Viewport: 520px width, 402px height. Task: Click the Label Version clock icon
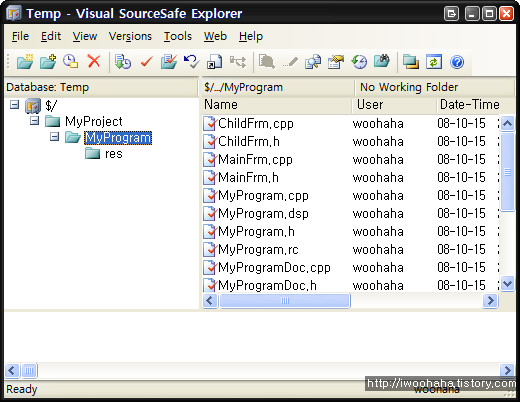click(71, 62)
